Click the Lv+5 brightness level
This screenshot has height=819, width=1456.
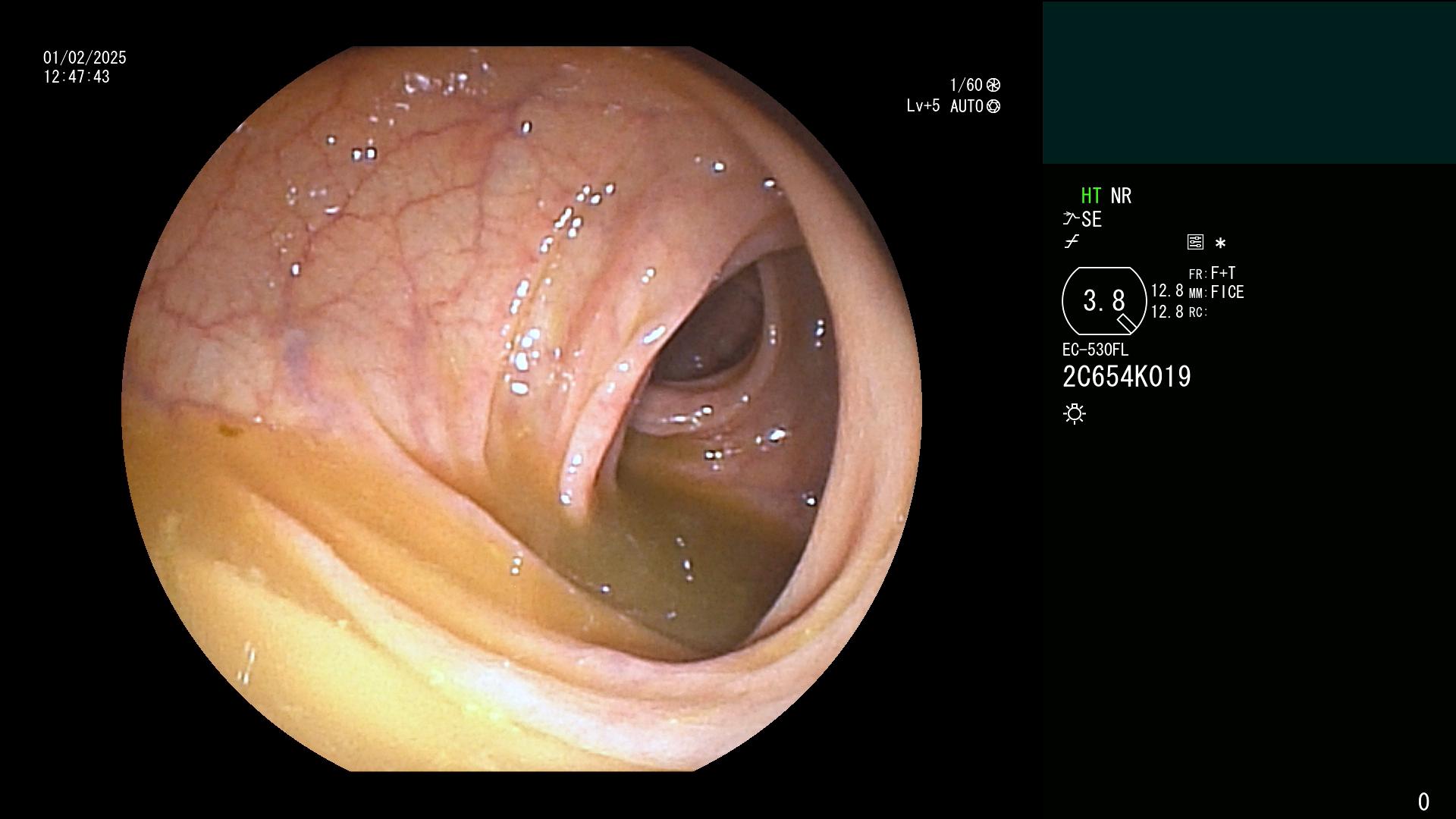[923, 105]
